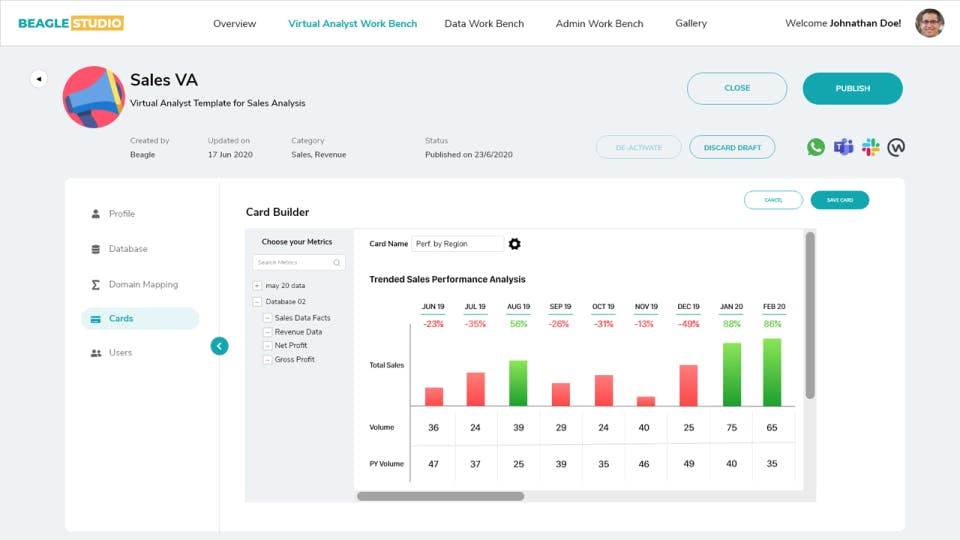Click the DISCARD DRAFT button

coord(732,148)
